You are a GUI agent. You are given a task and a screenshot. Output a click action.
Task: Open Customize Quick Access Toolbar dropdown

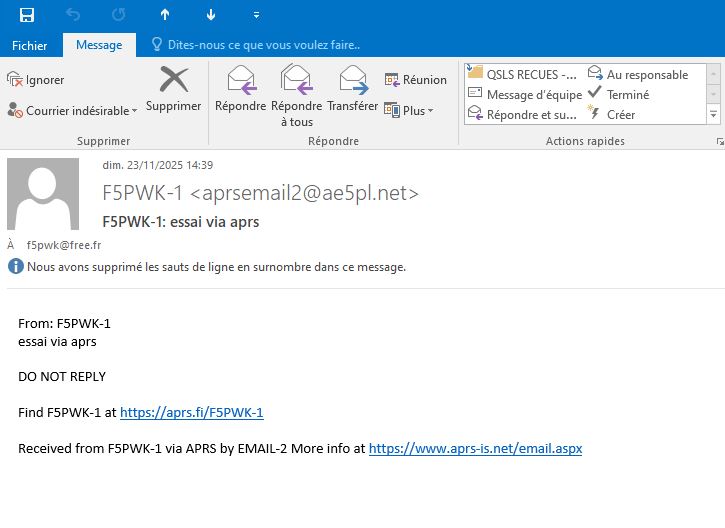pos(257,15)
